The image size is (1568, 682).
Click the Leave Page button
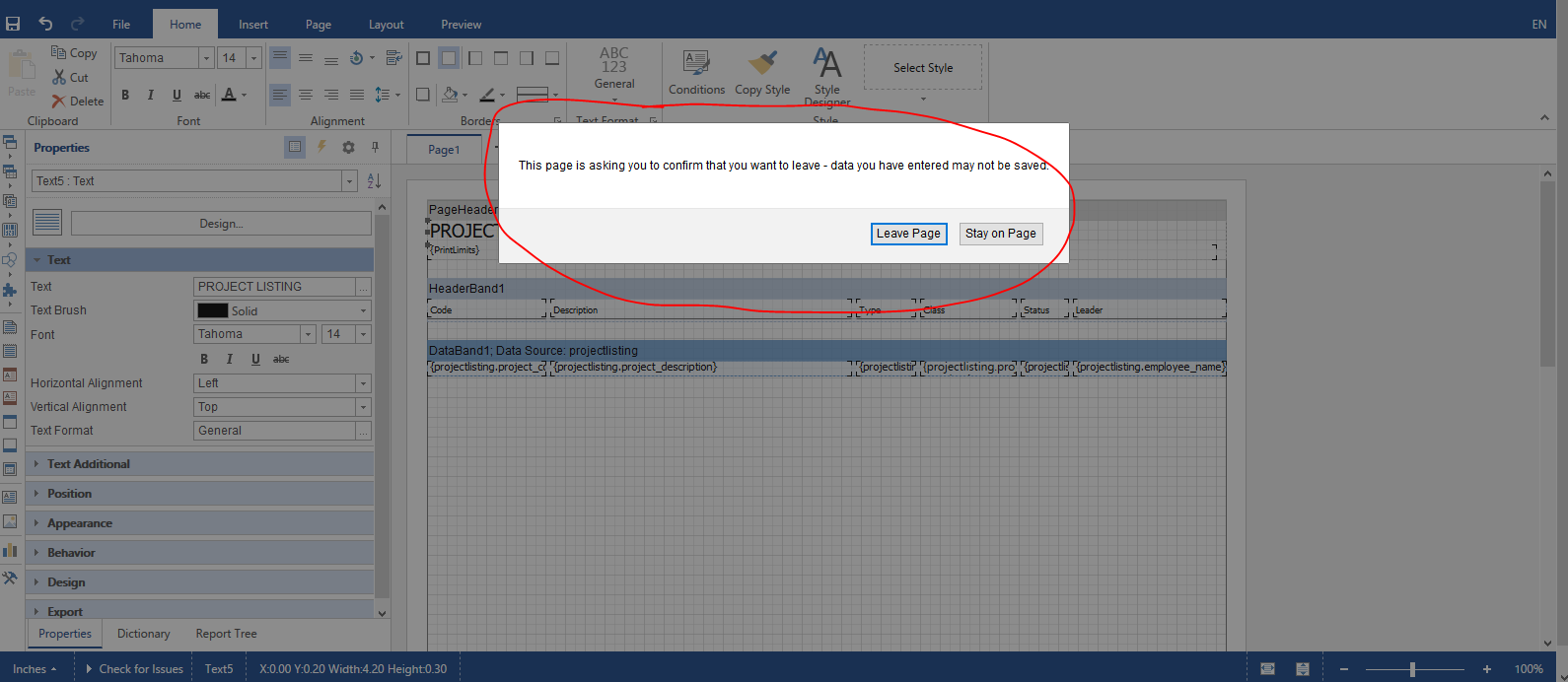(908, 234)
